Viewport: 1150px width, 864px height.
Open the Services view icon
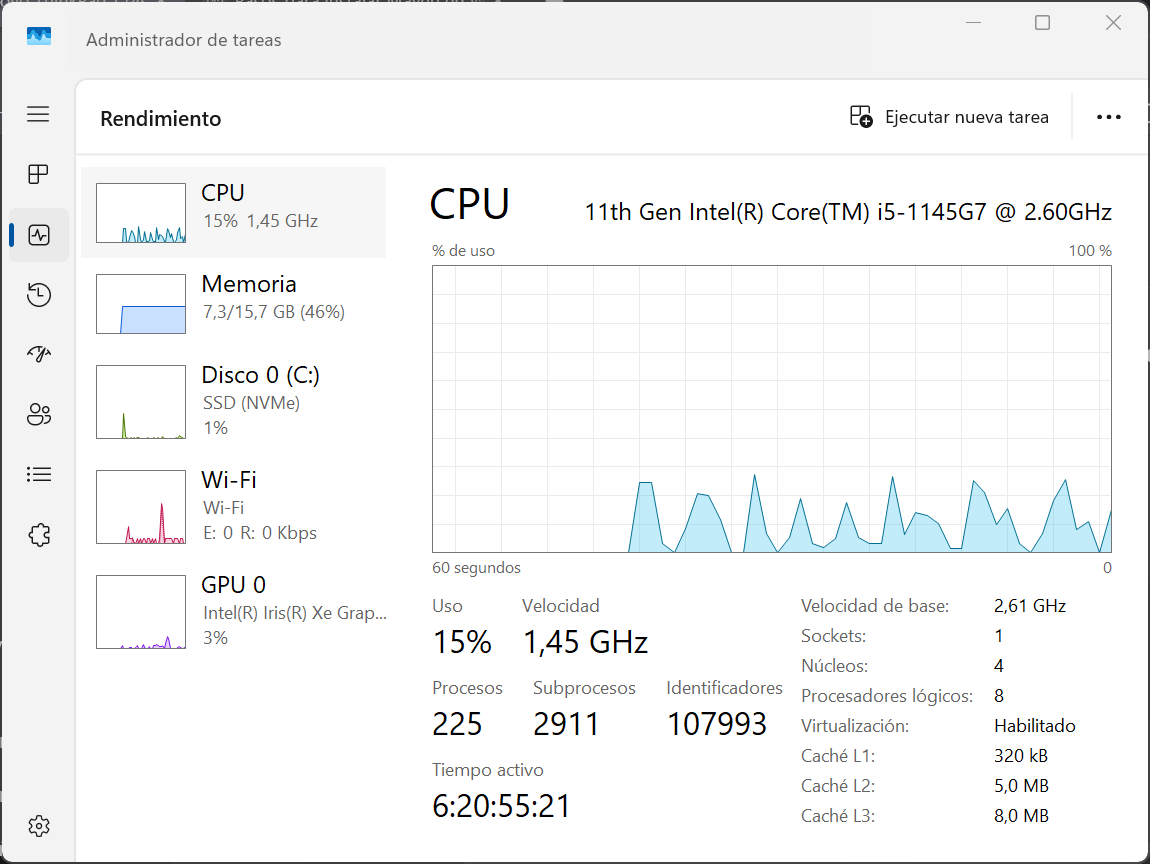coord(38,535)
